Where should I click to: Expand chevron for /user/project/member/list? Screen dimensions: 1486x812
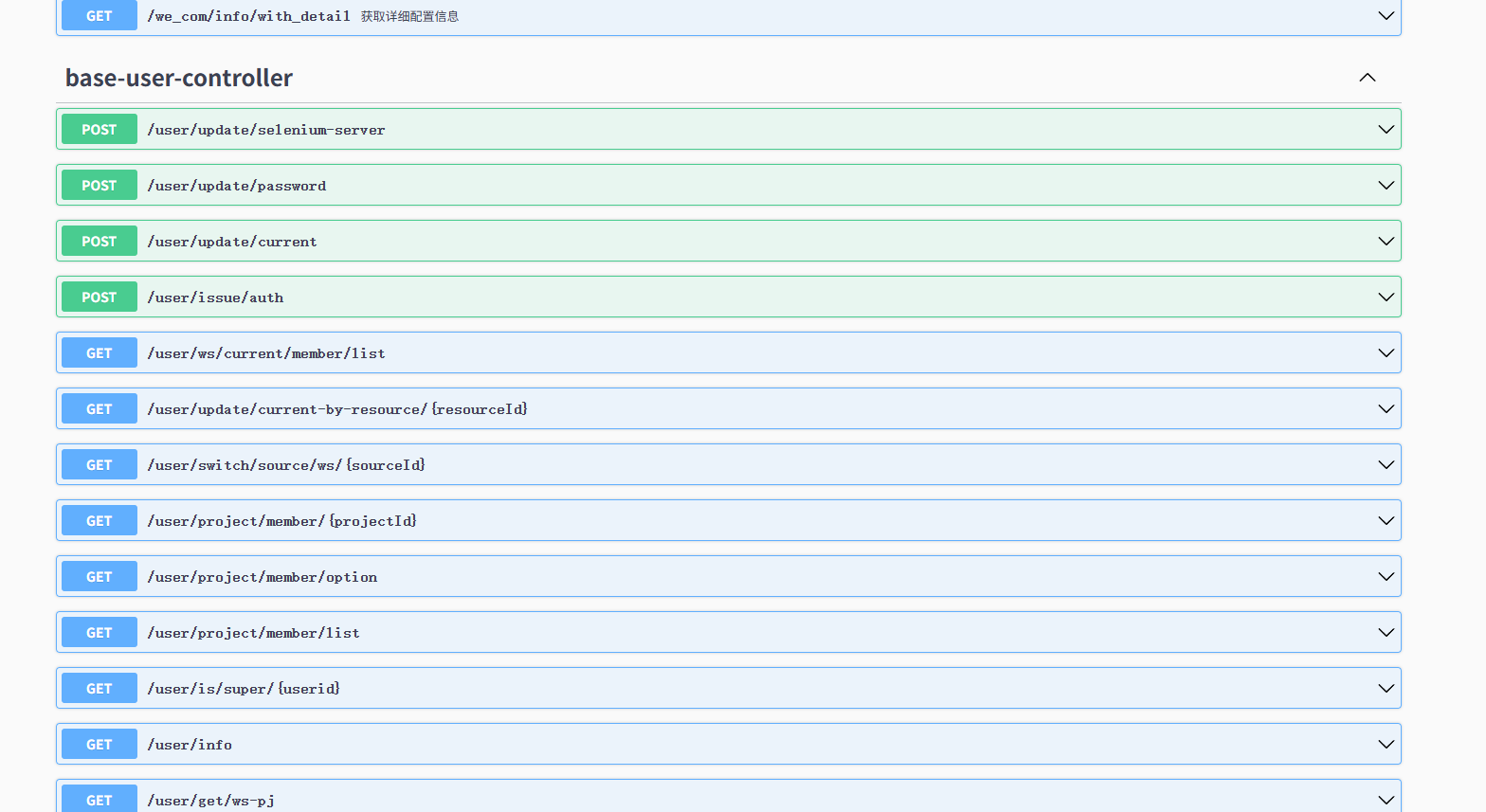tap(1386, 633)
